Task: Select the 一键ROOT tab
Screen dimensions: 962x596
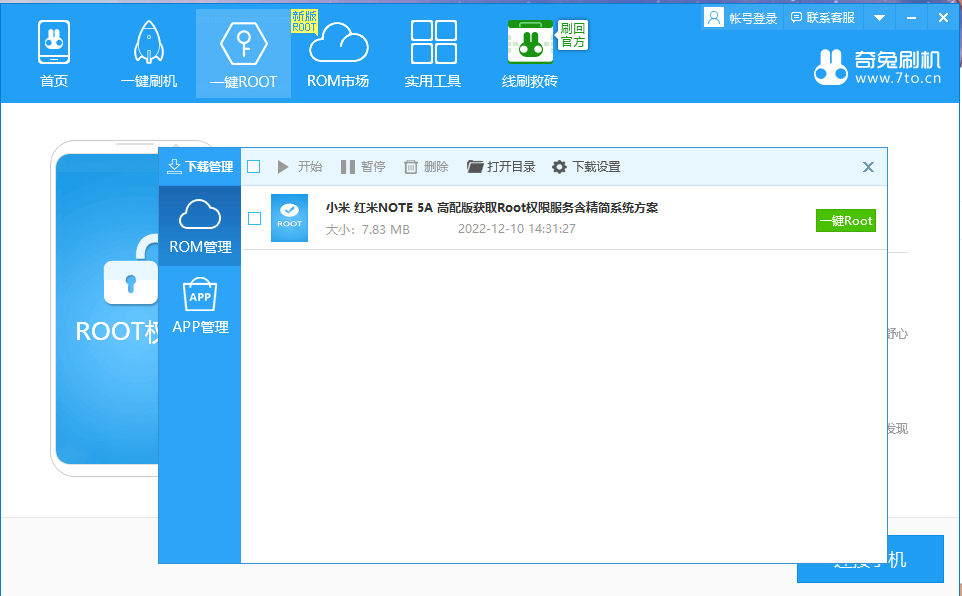Action: [244, 54]
